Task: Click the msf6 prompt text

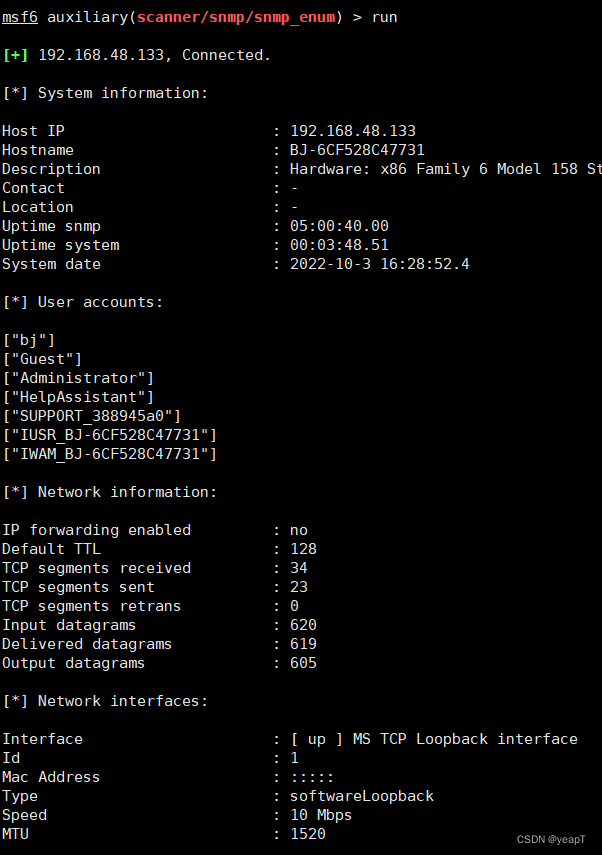Action: (x=20, y=17)
